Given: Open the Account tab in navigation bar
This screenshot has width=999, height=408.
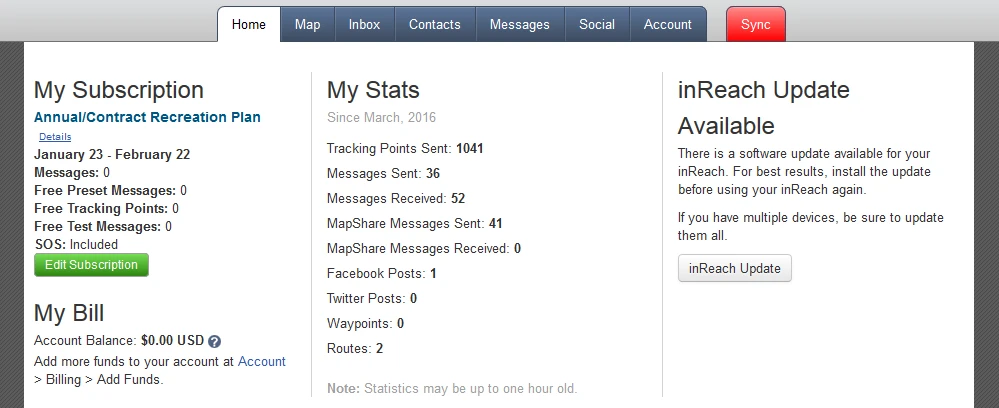Looking at the screenshot, I should (x=667, y=24).
